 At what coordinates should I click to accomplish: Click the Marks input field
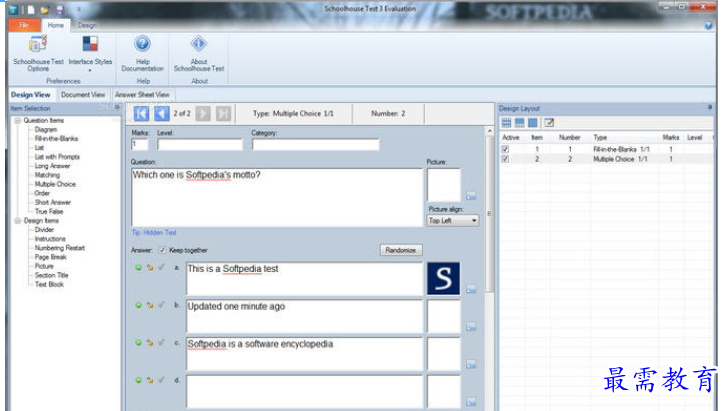(140, 145)
